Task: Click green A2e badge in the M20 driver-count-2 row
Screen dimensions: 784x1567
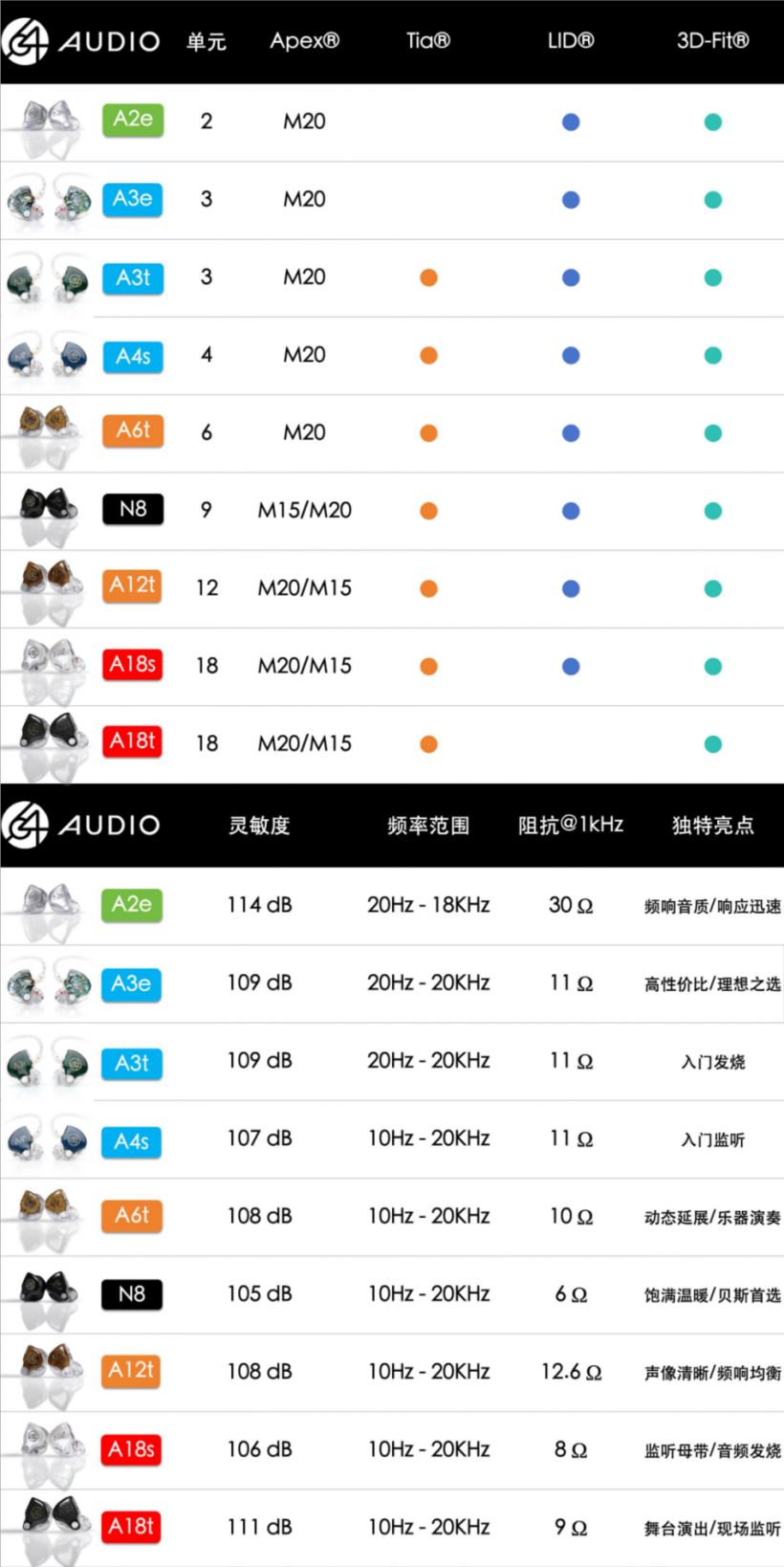Action: (x=133, y=120)
